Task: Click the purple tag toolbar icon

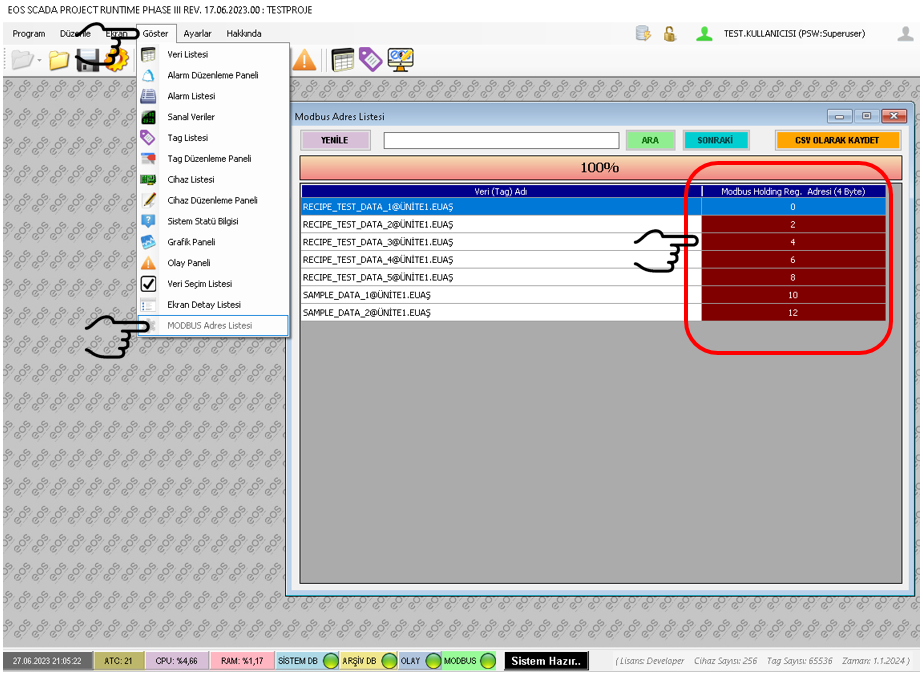Action: pyautogui.click(x=371, y=59)
